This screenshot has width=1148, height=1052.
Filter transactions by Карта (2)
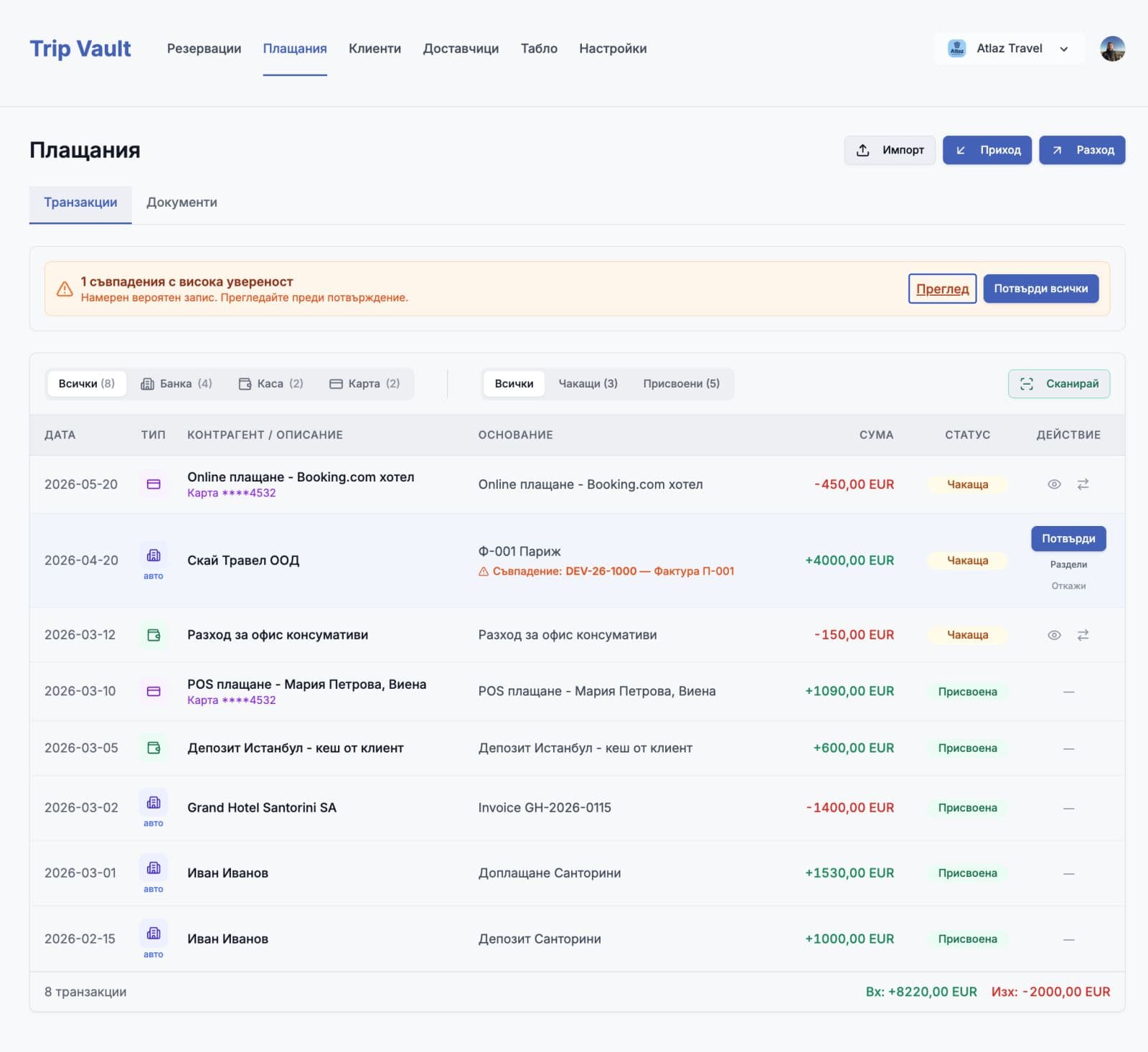(x=364, y=383)
